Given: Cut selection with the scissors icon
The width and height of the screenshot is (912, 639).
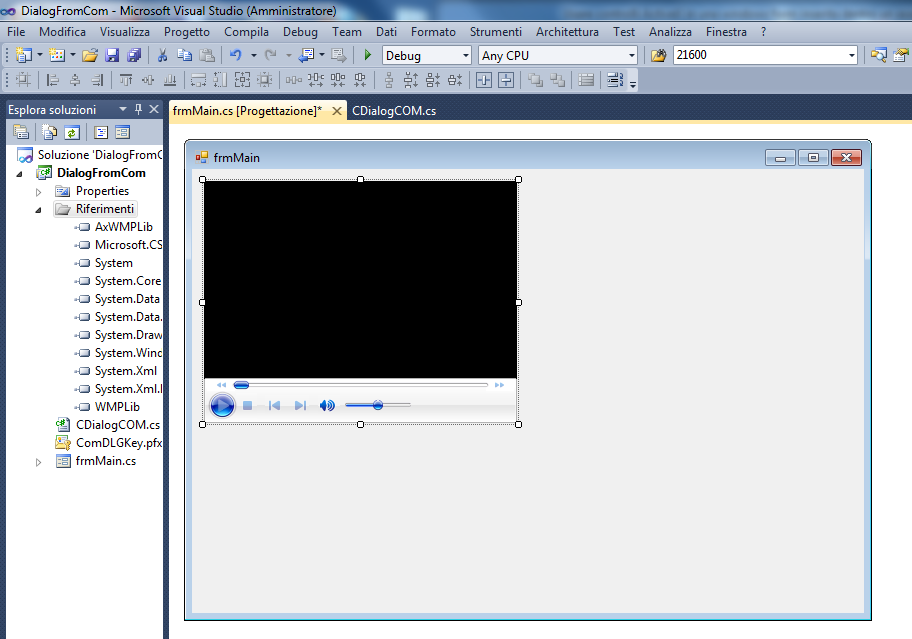Looking at the screenshot, I should point(162,55).
